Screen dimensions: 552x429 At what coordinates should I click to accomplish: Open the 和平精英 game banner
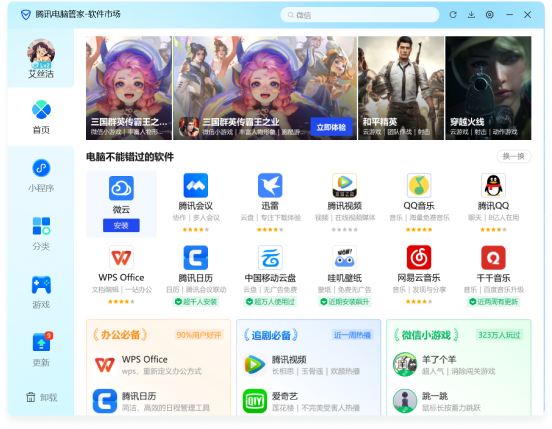[401, 88]
